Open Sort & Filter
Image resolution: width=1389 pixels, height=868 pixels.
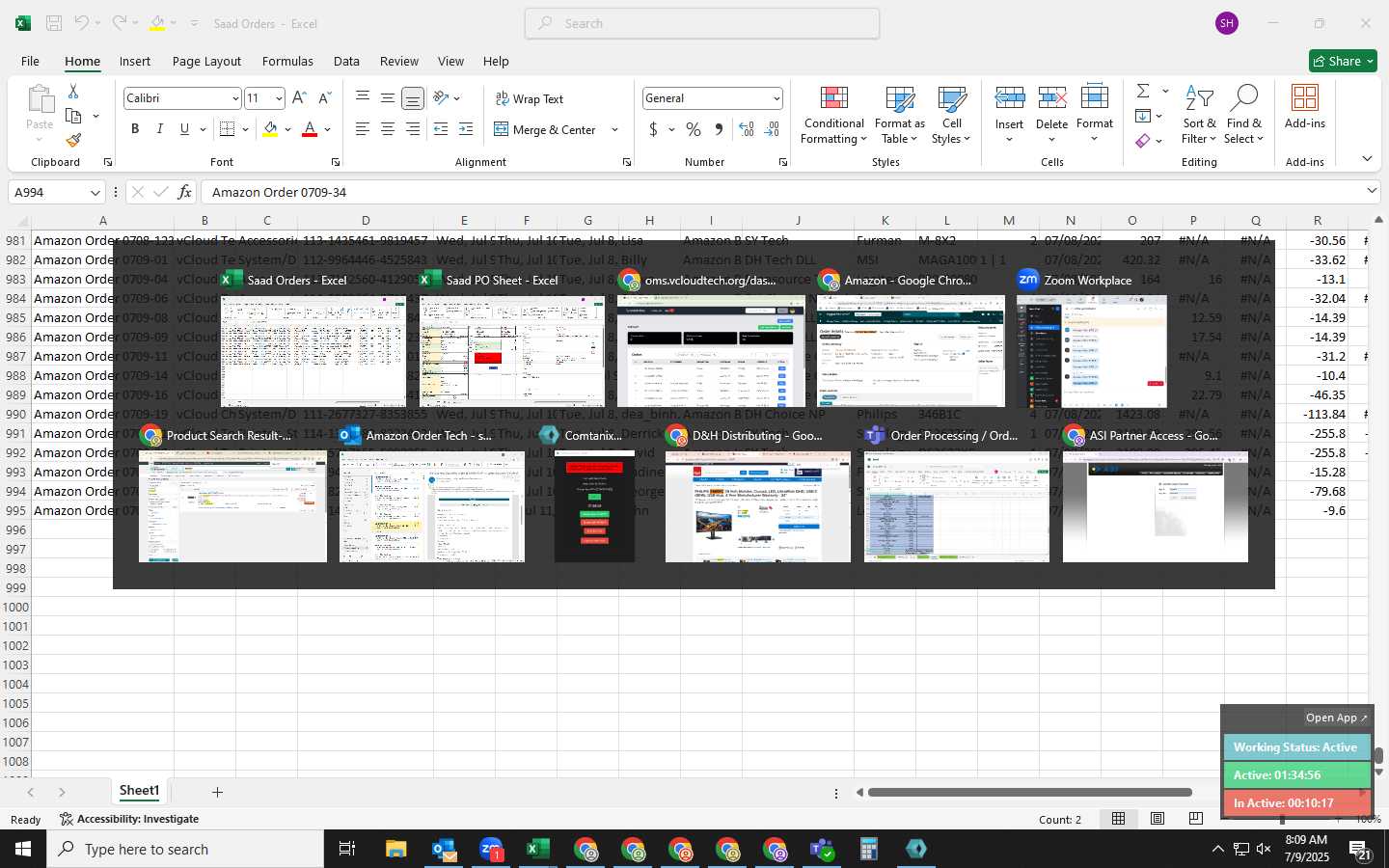click(x=1199, y=116)
